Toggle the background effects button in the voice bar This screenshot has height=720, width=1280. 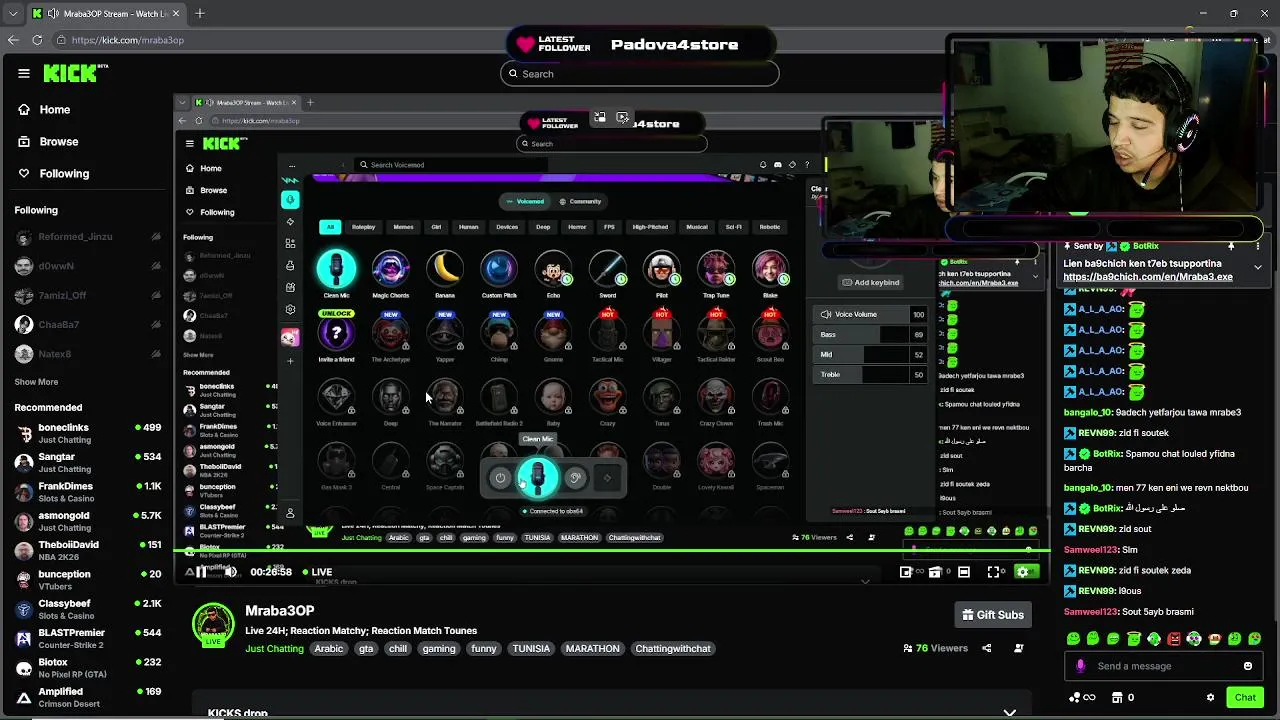(x=607, y=478)
